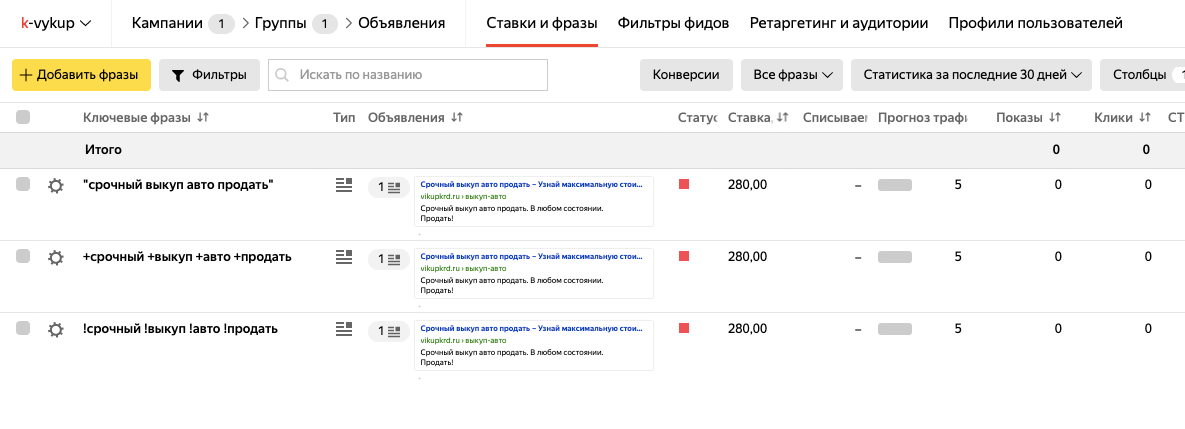Click the type icon in the first phrase row
The width and height of the screenshot is (1185, 429).
tap(344, 185)
